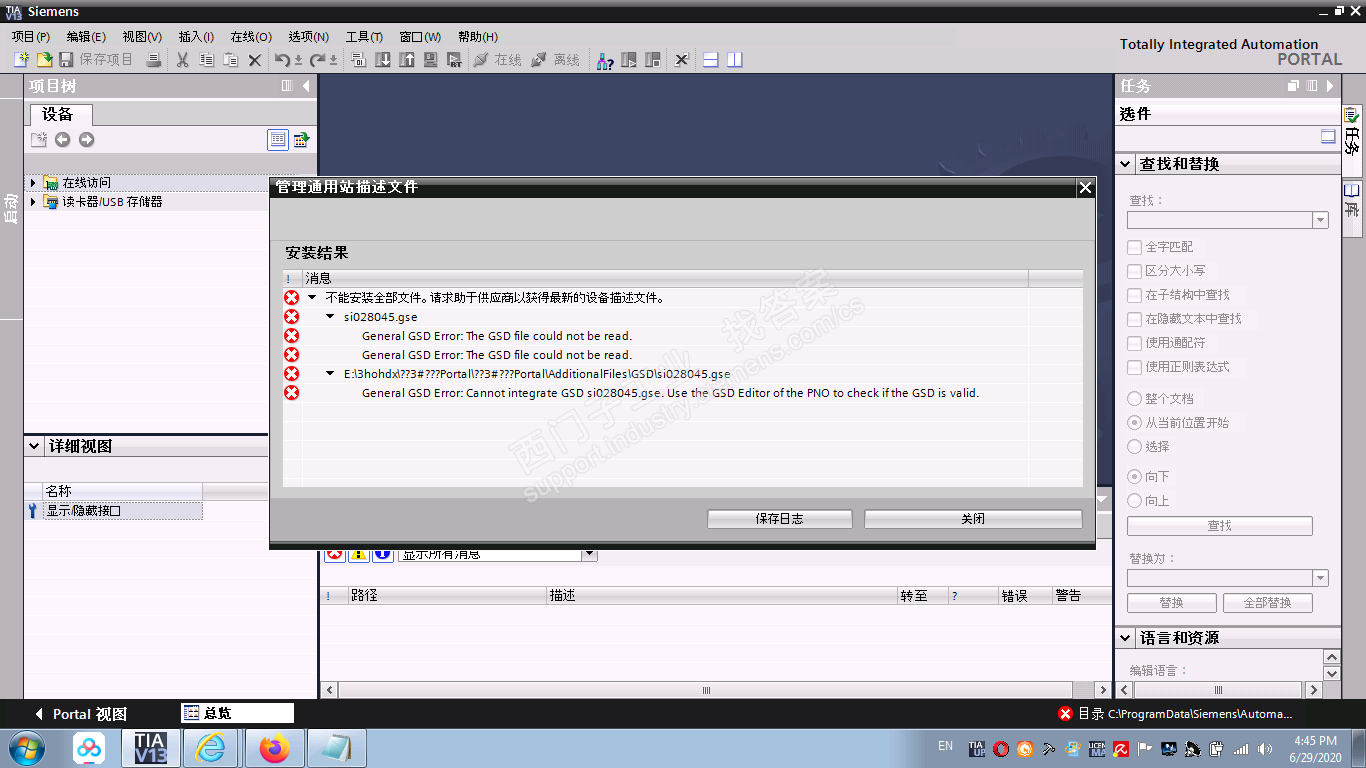Enable the 区分大小写 checkbox
This screenshot has height=768, width=1366.
coord(1135,271)
